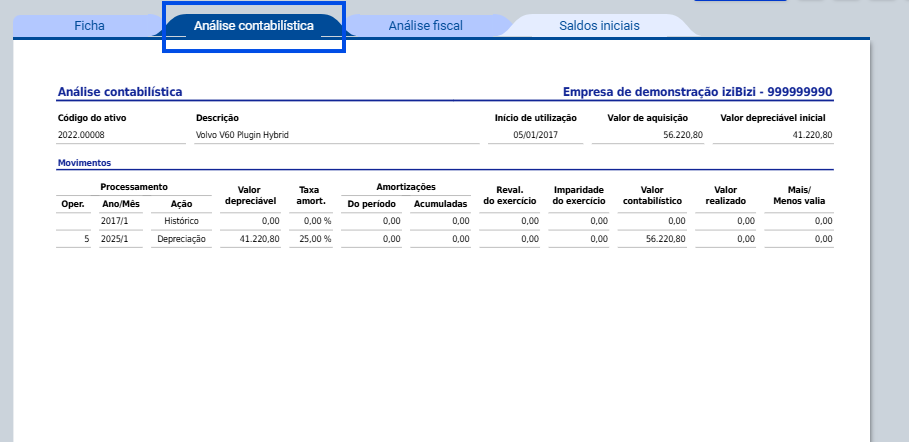Click the Processamento group header

(x=134, y=187)
